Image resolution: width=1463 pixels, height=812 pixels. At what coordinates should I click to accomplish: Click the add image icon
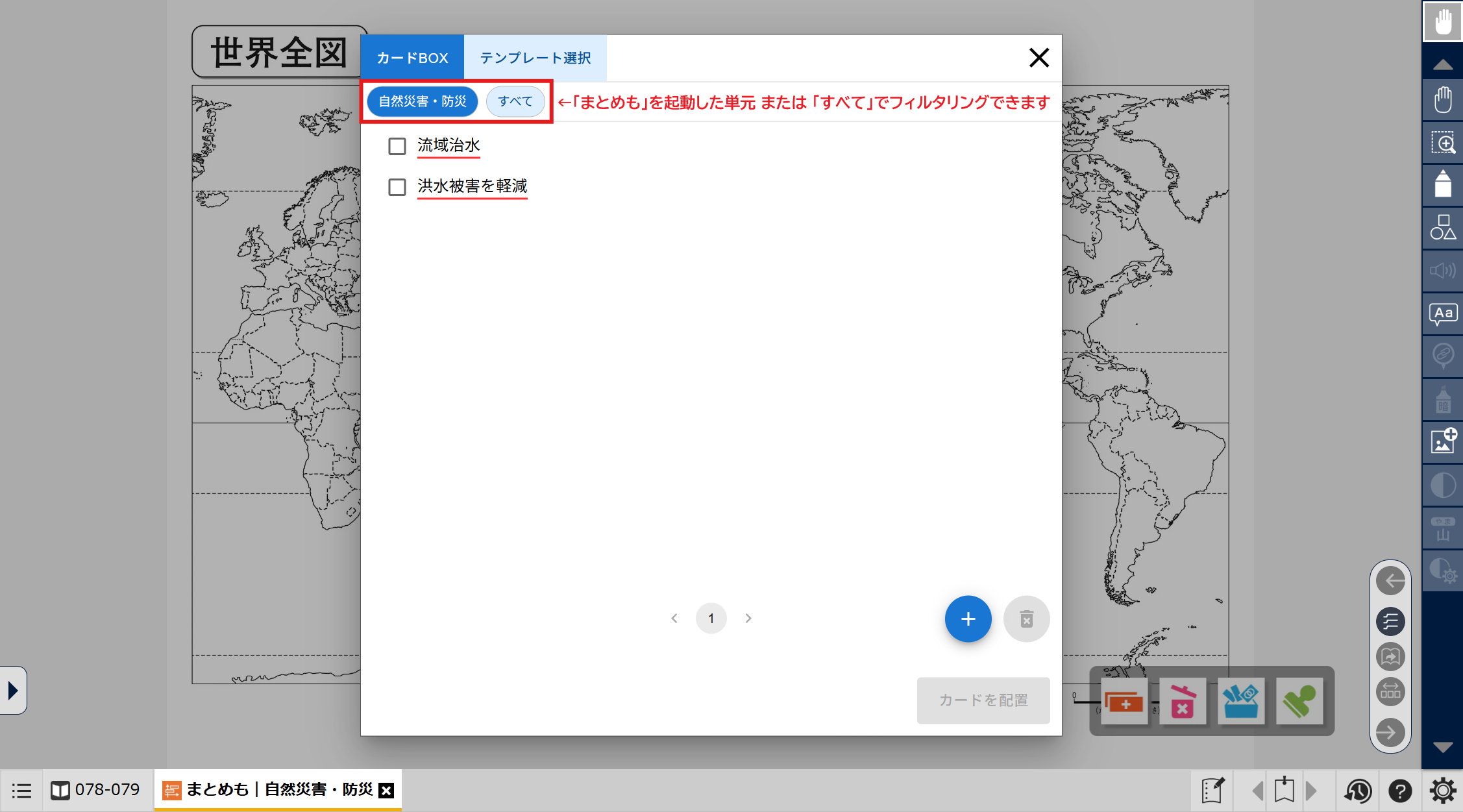pyautogui.click(x=1442, y=441)
